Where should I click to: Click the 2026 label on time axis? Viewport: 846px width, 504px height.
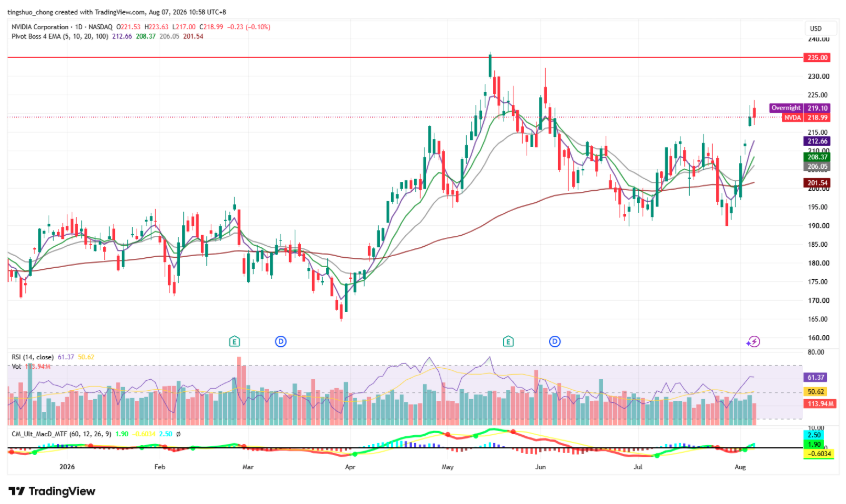tap(67, 467)
